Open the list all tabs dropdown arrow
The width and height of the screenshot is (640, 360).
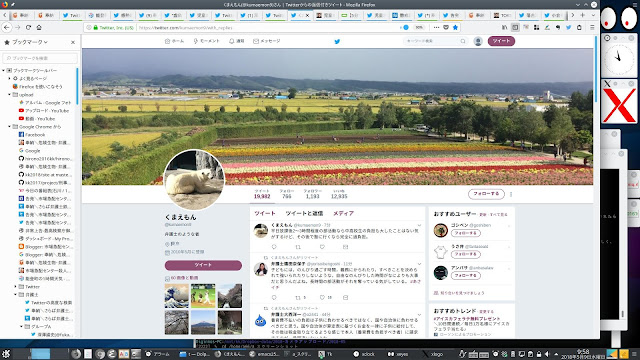(x=593, y=16)
